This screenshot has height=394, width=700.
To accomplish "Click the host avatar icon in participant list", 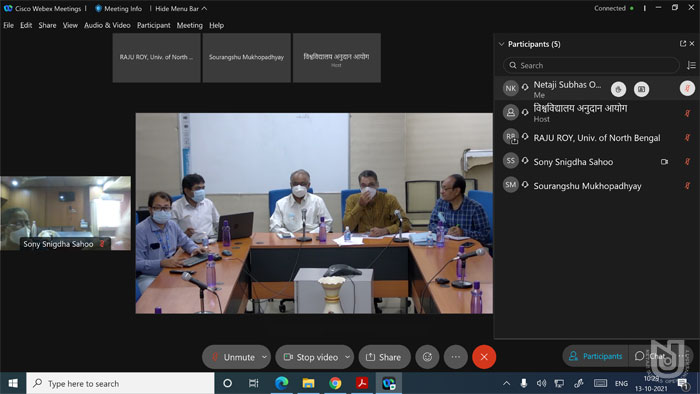I will click(x=510, y=112).
